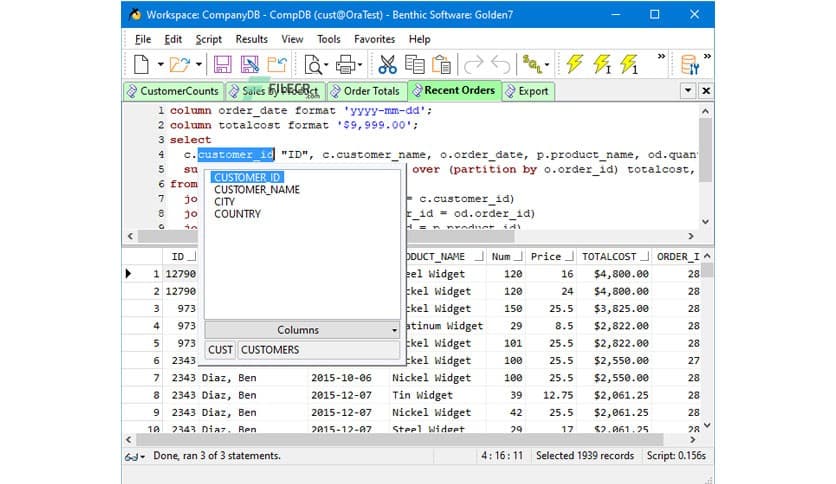The width and height of the screenshot is (836, 484).
Task: Click the Paste clipboard icon
Action: (x=441, y=65)
